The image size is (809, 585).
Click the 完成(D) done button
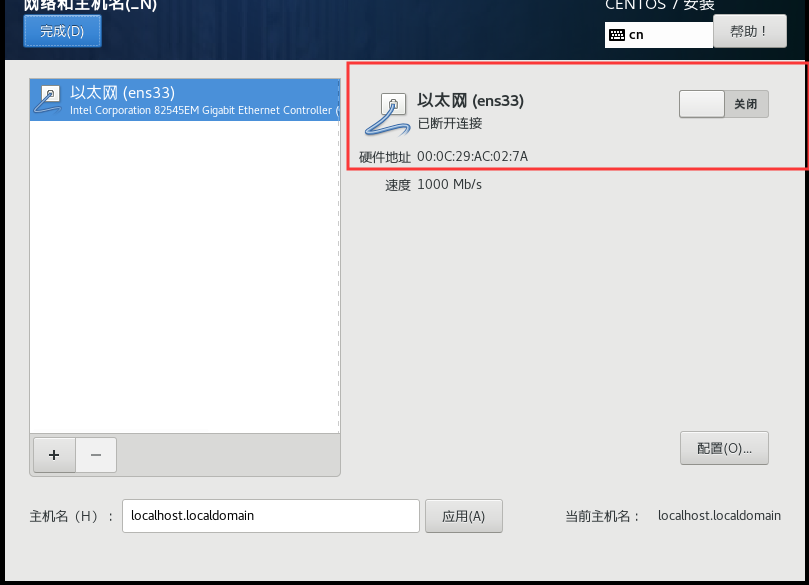click(62, 31)
